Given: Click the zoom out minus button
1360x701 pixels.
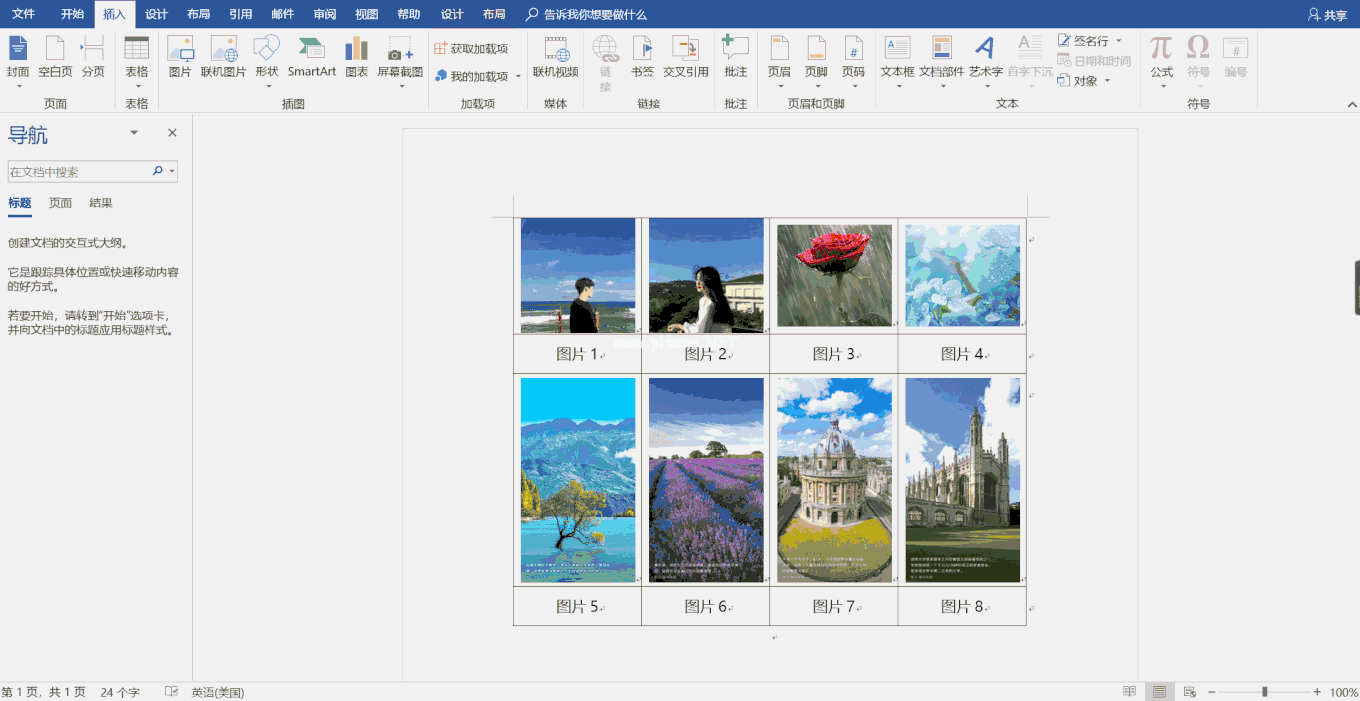Looking at the screenshot, I should pos(1211,692).
